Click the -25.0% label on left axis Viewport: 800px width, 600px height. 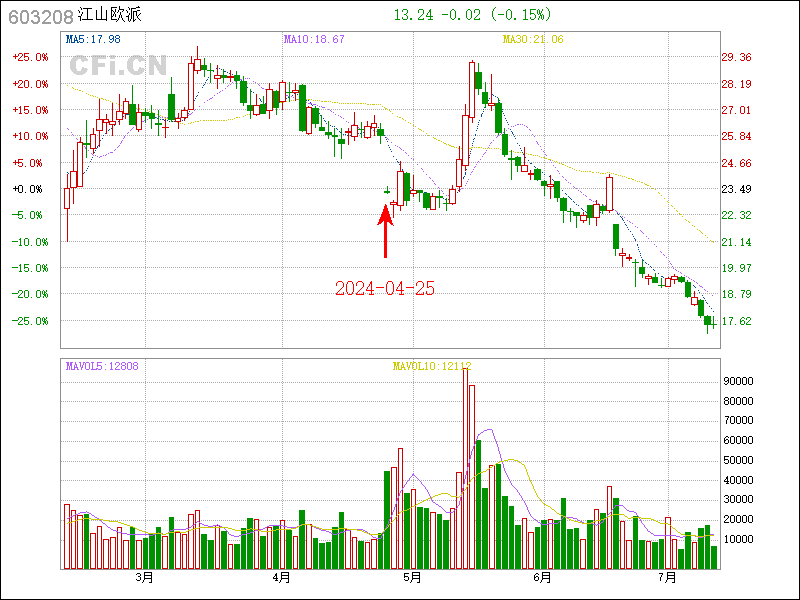[30, 321]
